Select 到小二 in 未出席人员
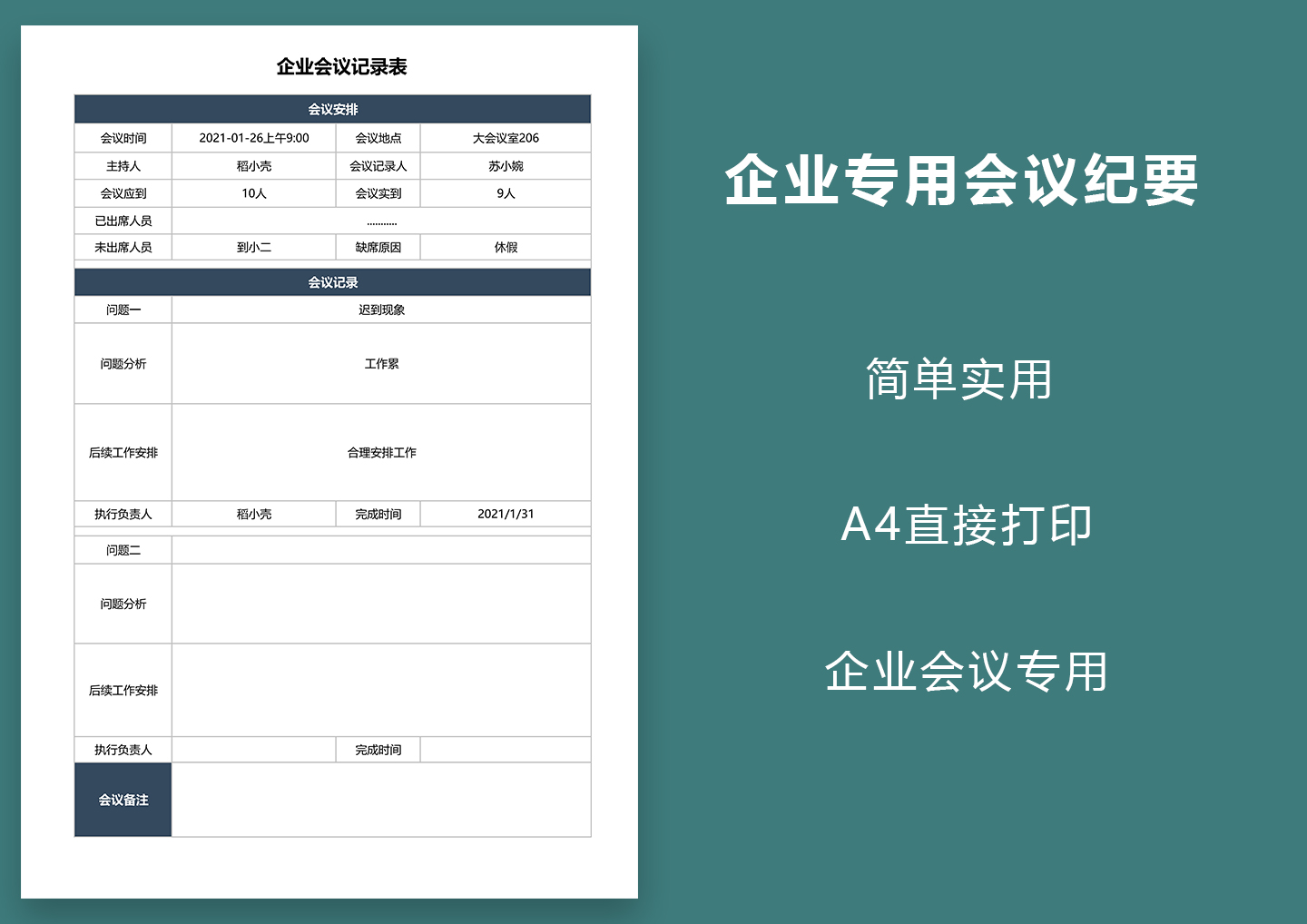This screenshot has height=924, width=1307. [x=254, y=246]
